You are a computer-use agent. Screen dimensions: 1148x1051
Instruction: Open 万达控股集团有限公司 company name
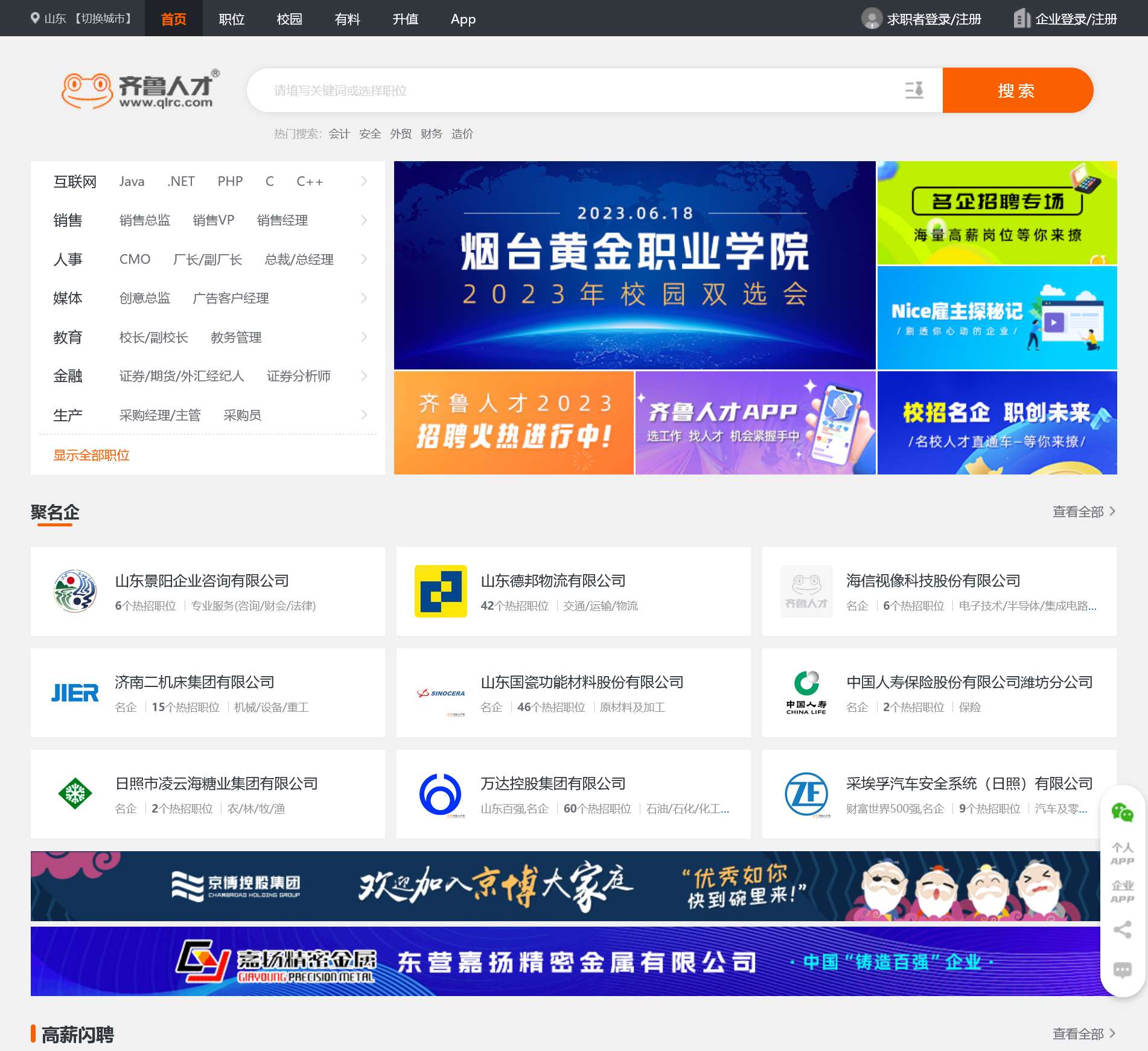coord(553,784)
